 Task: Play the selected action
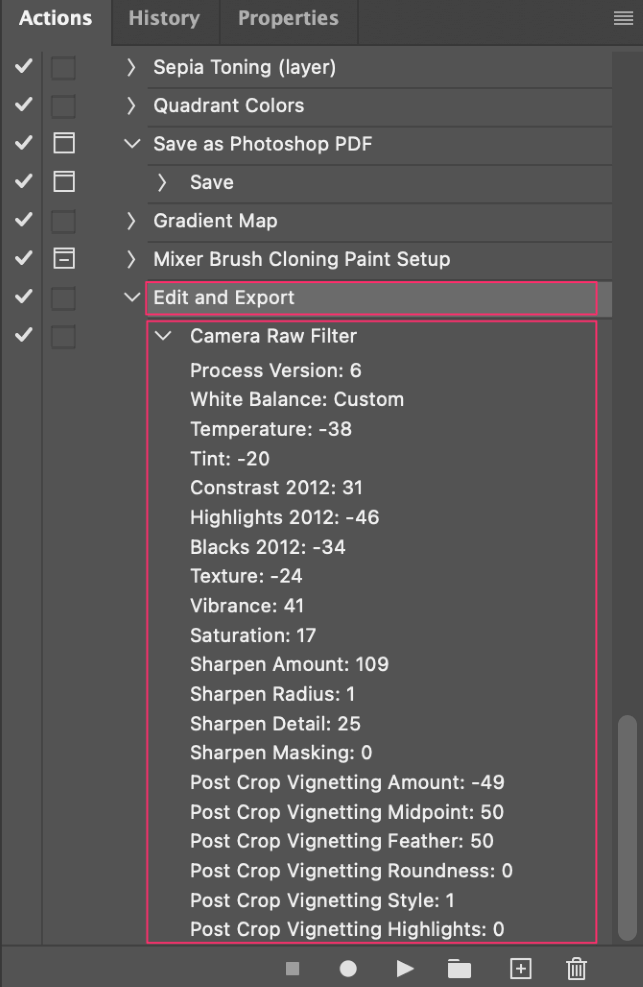coord(405,968)
